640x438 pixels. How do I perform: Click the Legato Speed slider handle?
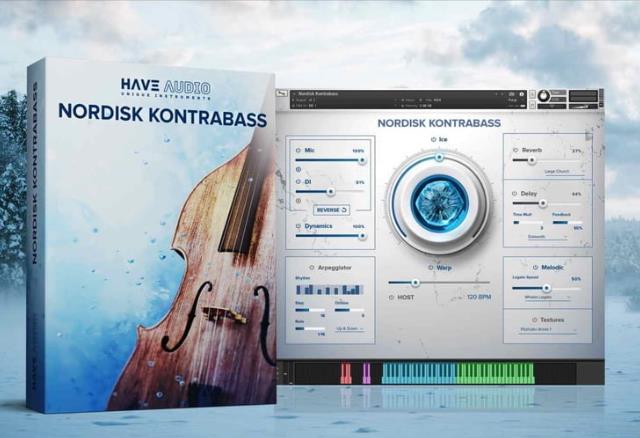(547, 288)
